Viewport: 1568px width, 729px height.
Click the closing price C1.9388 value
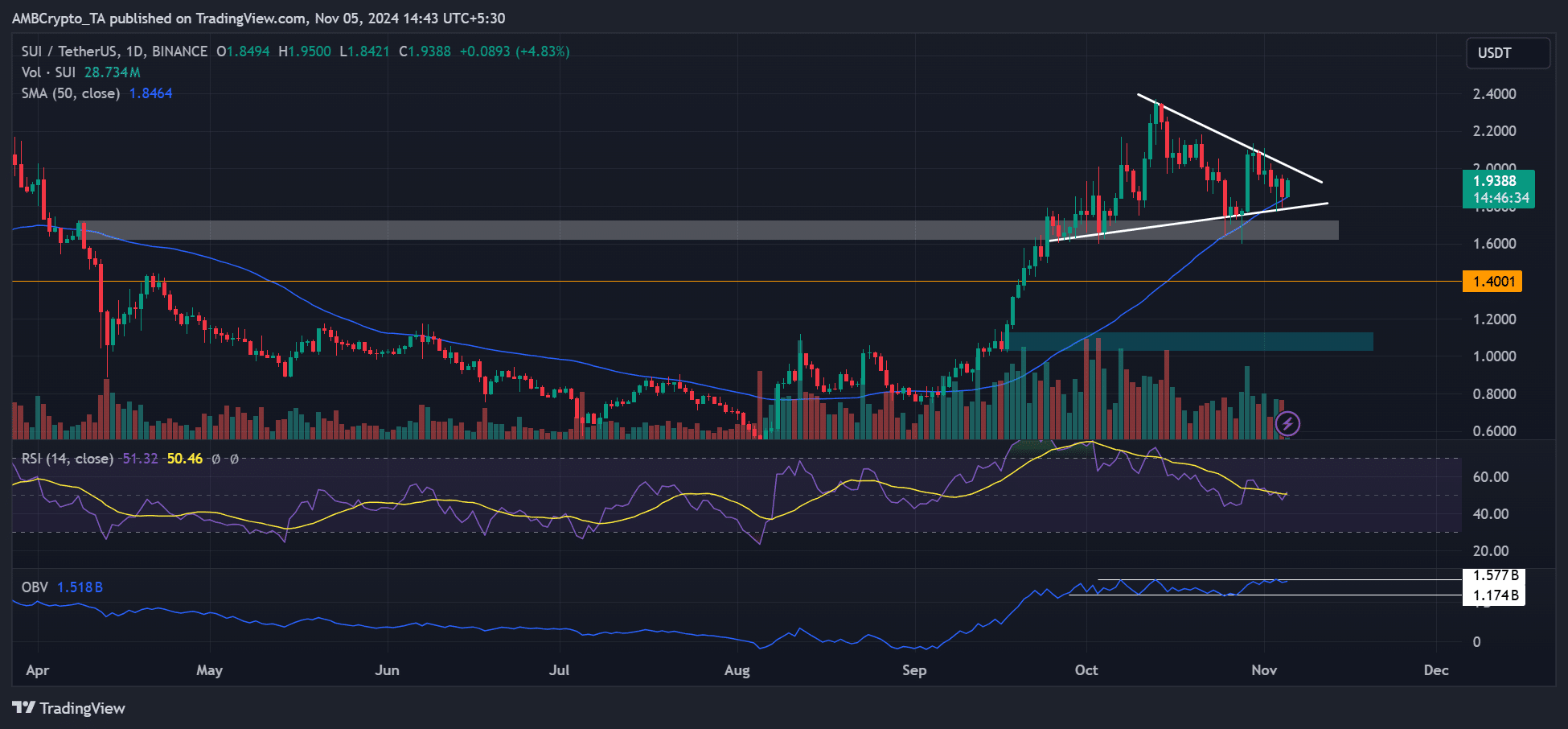pyautogui.click(x=424, y=51)
